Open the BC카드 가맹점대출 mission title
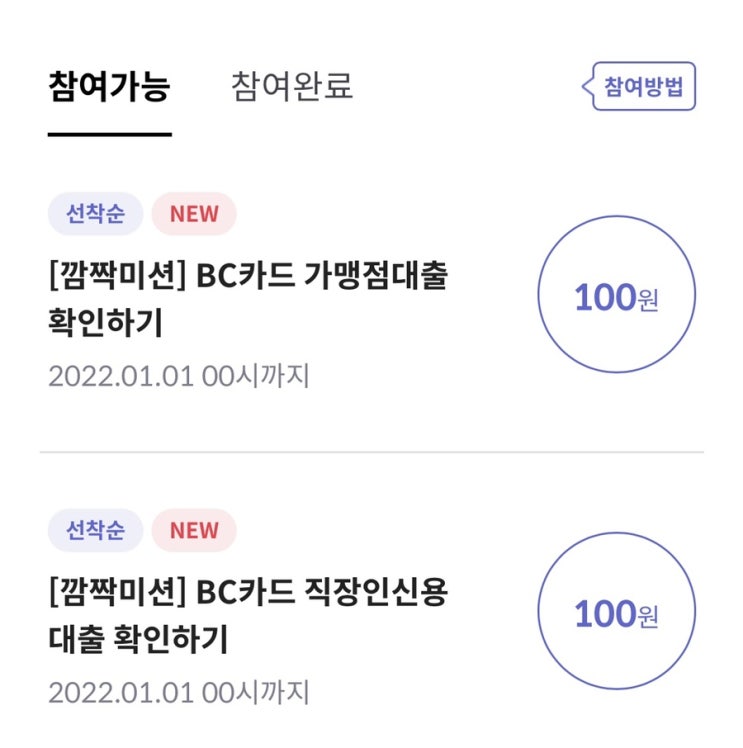The image size is (743, 748). click(x=247, y=277)
